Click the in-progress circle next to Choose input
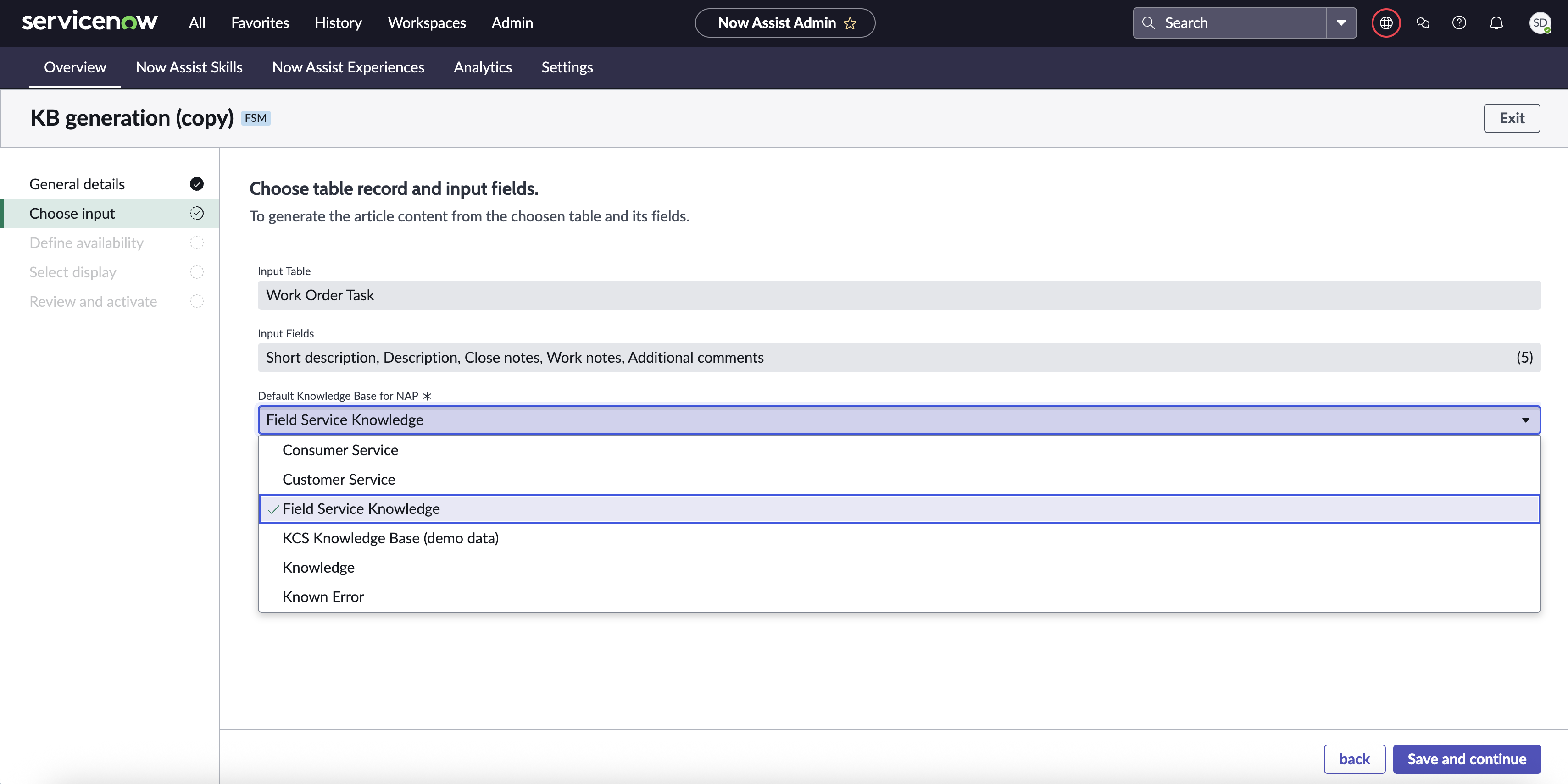Viewport: 1568px width, 784px height. coord(197,214)
